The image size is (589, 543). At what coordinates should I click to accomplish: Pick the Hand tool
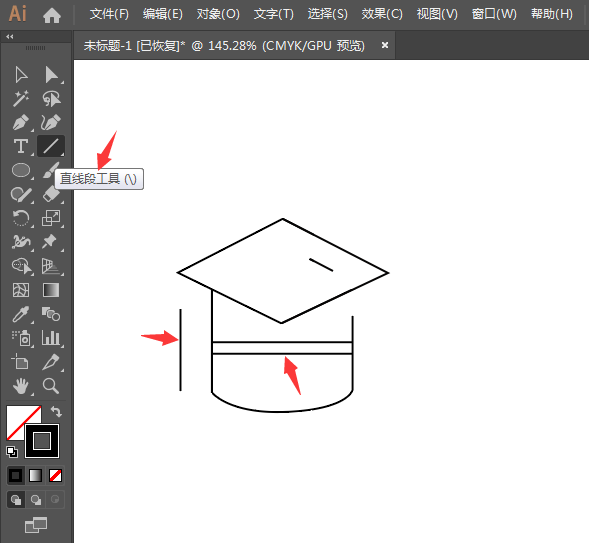point(21,386)
